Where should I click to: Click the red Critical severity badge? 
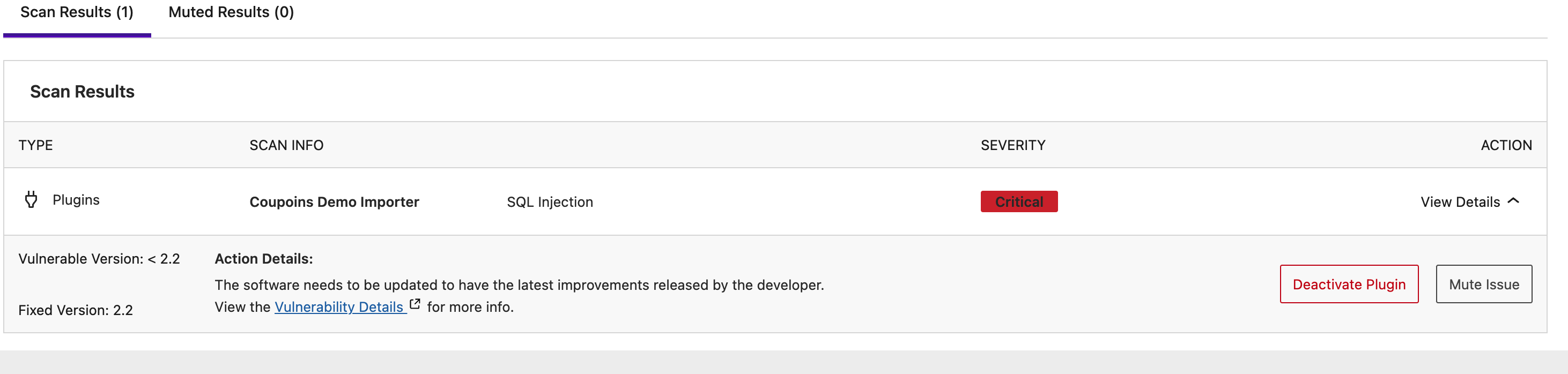(1018, 202)
